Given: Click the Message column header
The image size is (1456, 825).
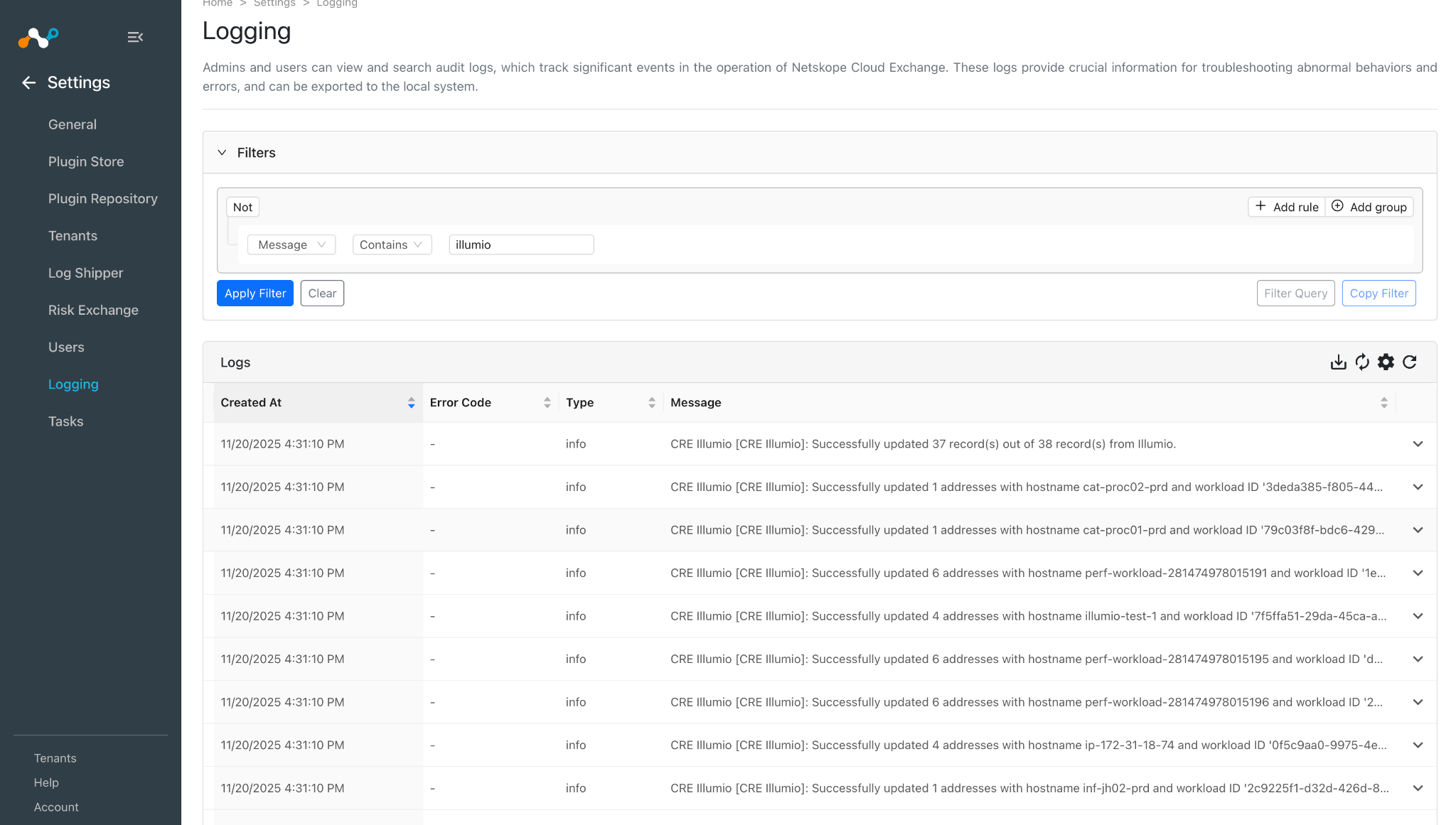Looking at the screenshot, I should [1029, 403].
